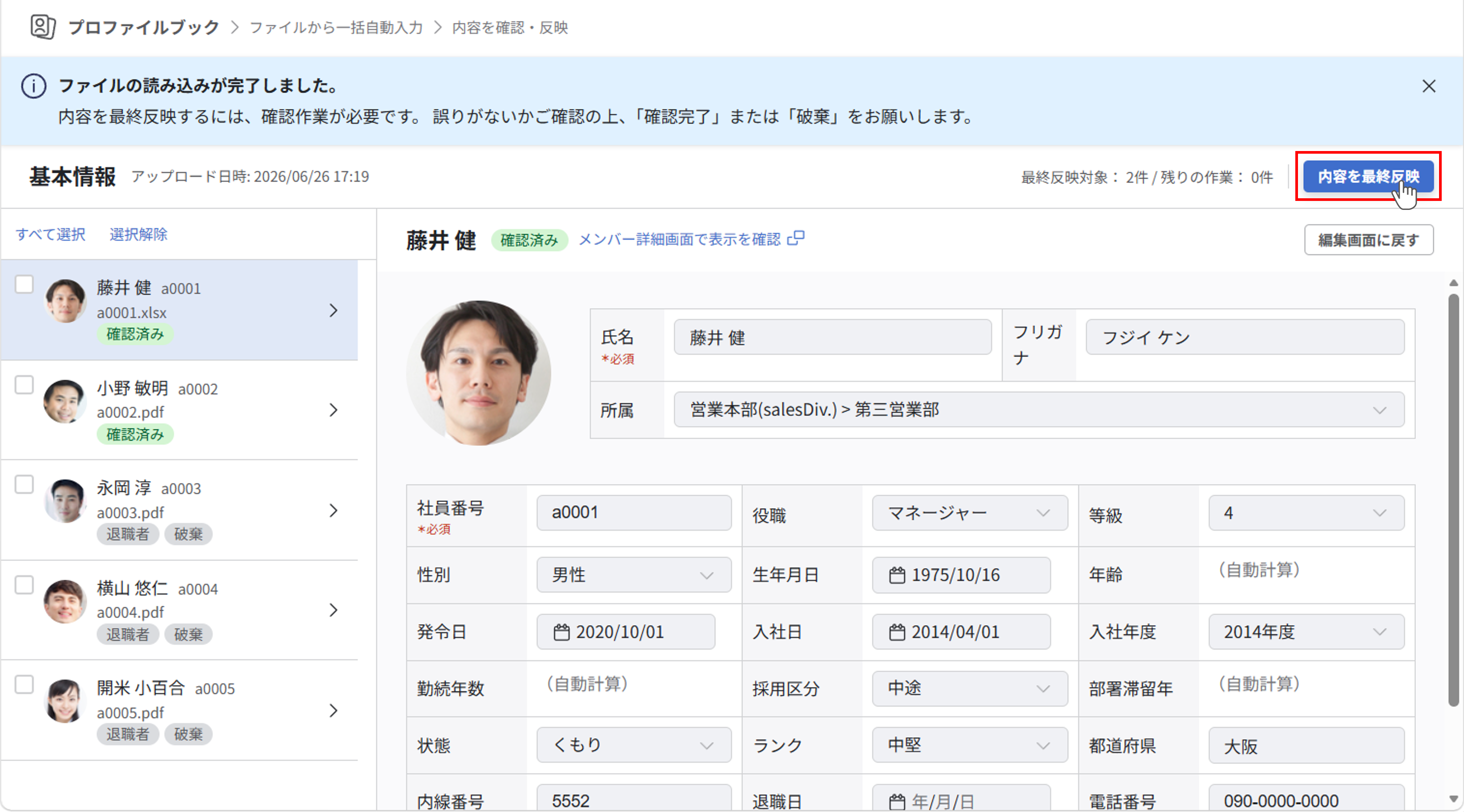Click 内容を最終反映 button
The image size is (1464, 812).
(1368, 176)
